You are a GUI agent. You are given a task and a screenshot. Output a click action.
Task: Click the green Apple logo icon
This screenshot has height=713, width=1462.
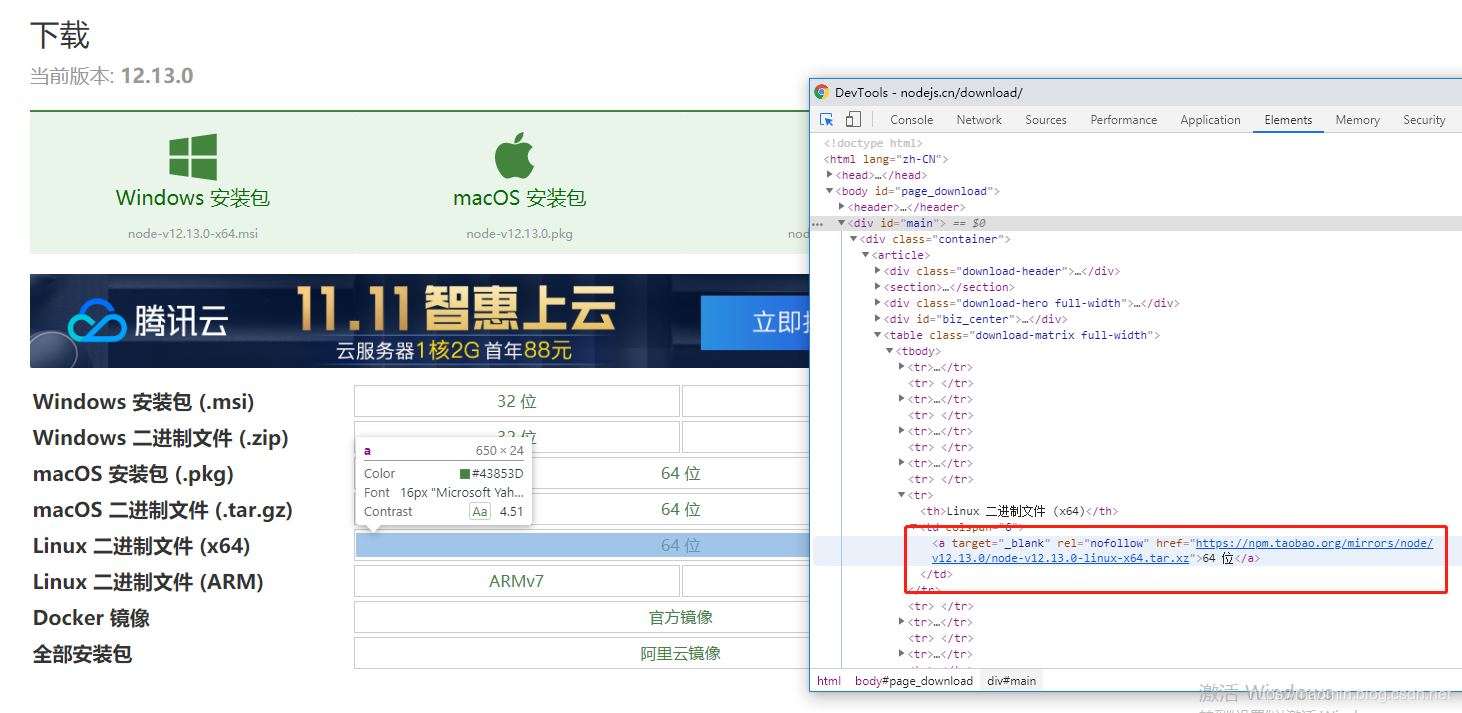(x=515, y=156)
